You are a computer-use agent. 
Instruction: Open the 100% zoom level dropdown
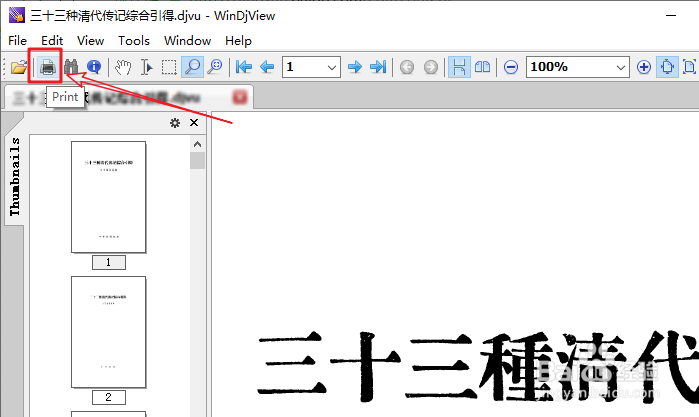coord(621,67)
